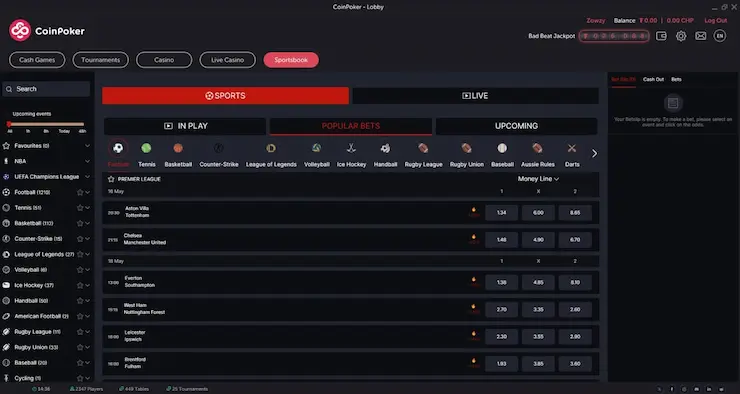This screenshot has height=394, width=740.
Task: Adjust the Upcoming events time slider handle
Action: pos(9,124)
